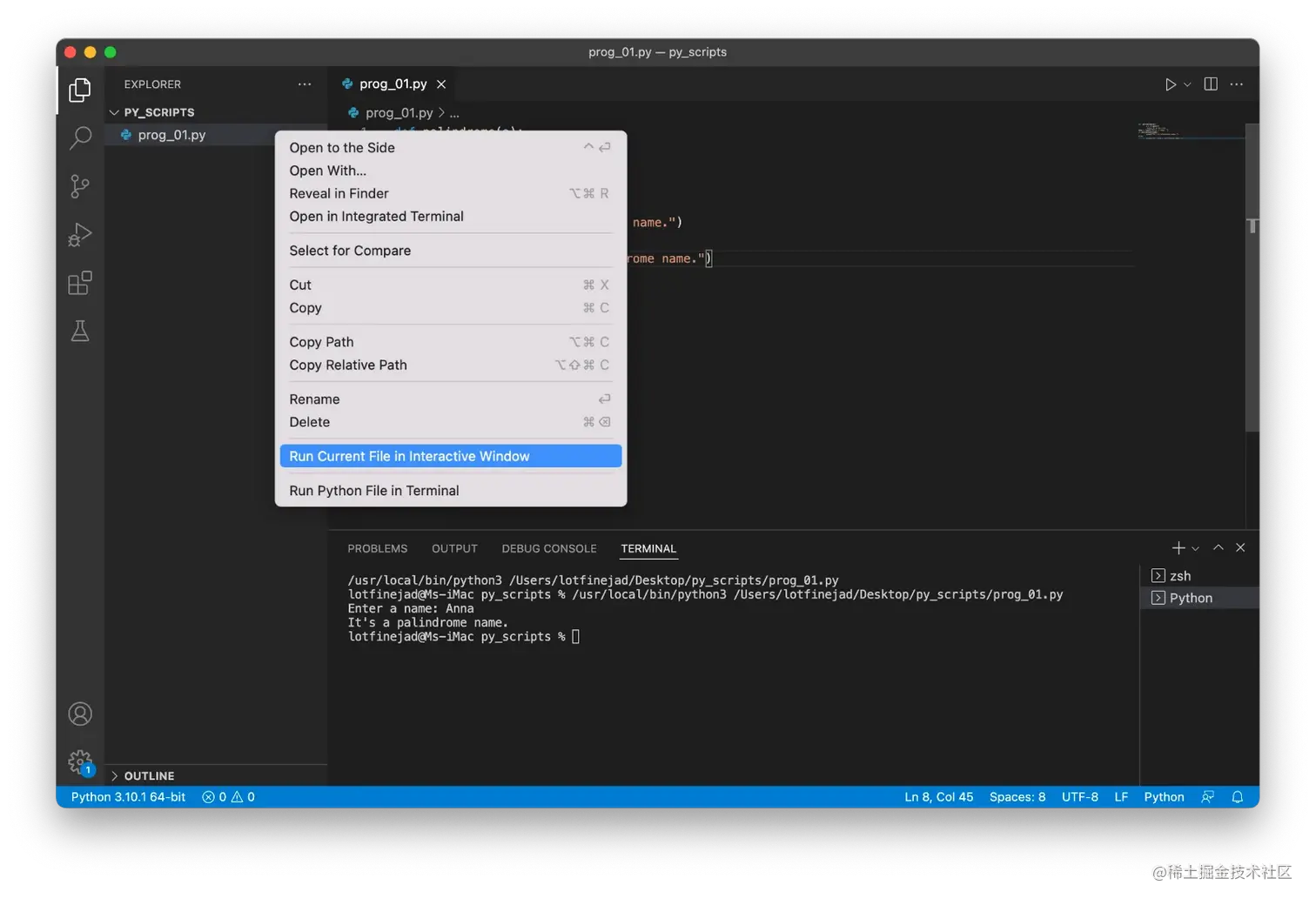Select Python 3.10.1 64-bit interpreter
Viewport: 1316px width, 905px height.
pos(128,797)
